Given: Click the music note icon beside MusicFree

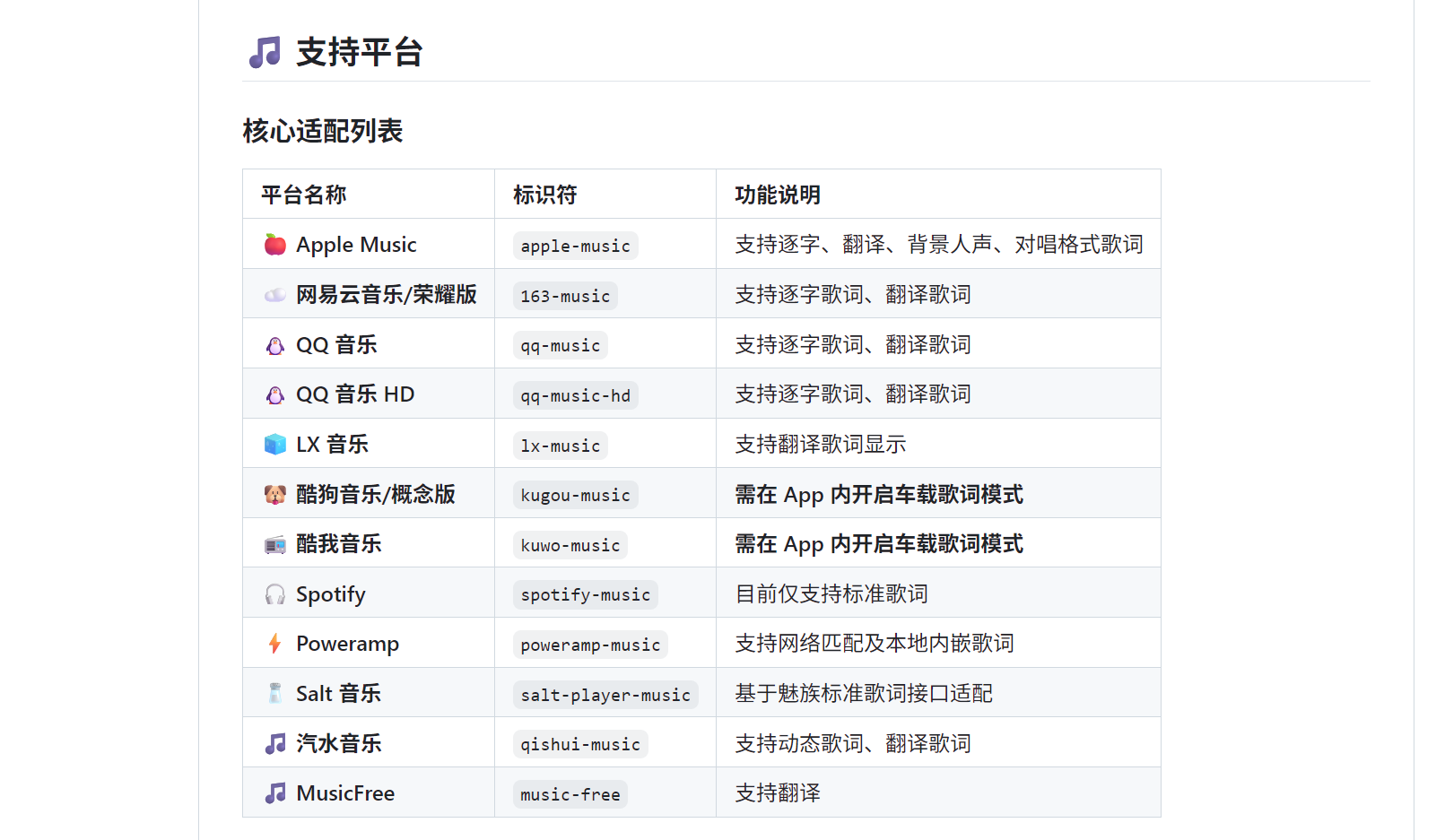Looking at the screenshot, I should point(275,793).
